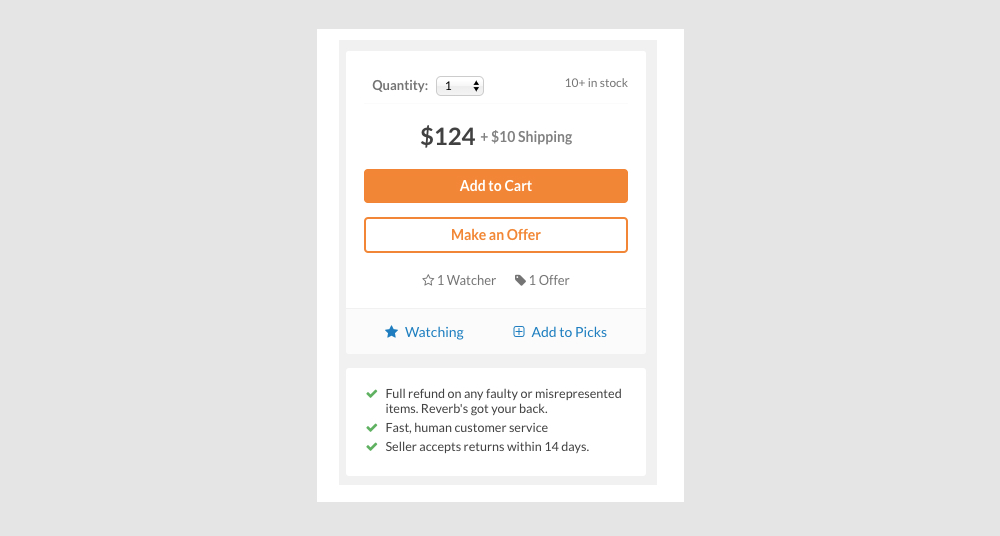1000x536 pixels.
Task: Click the + $10 Shipping text
Action: [526, 138]
